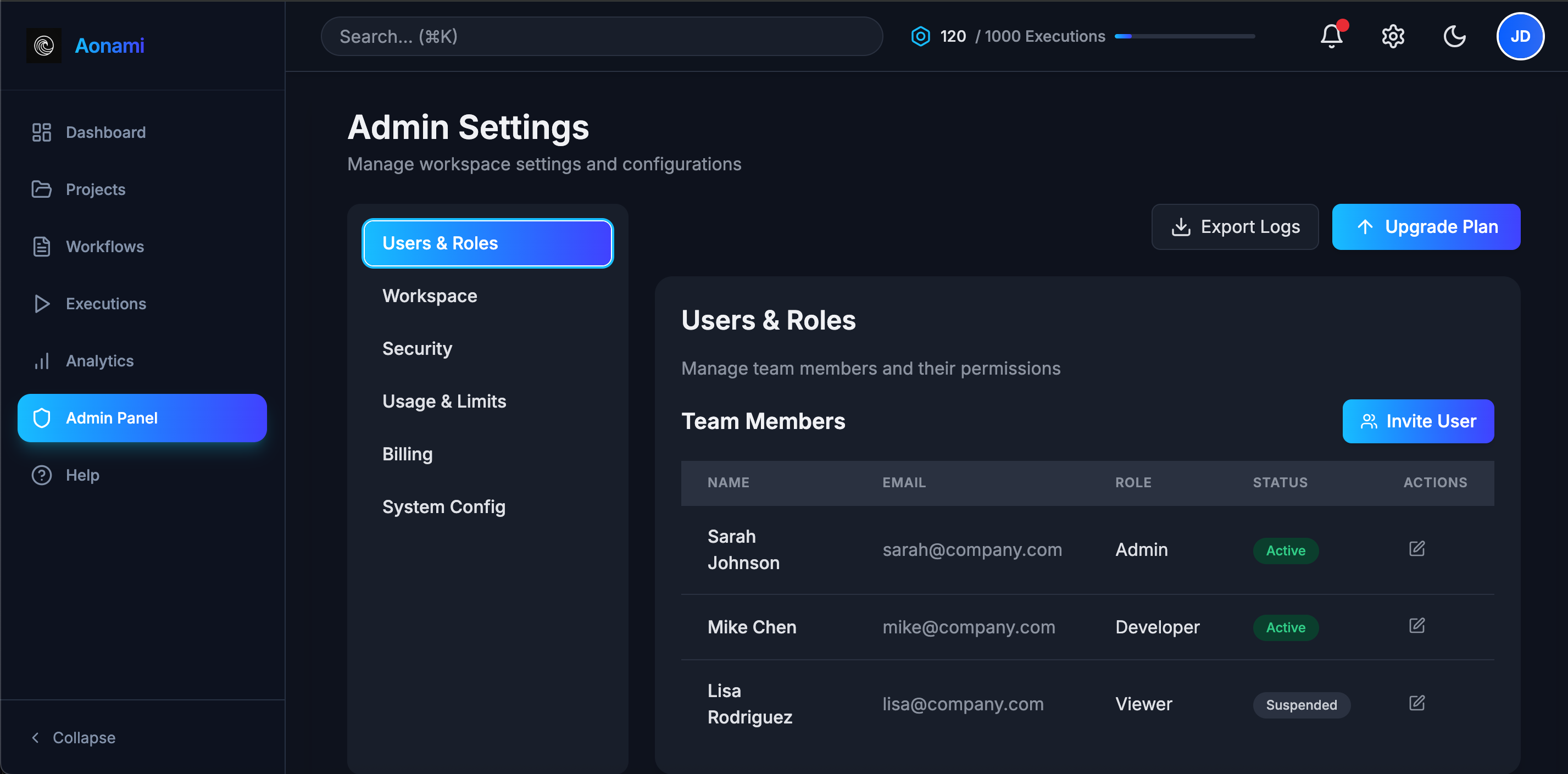Click the ACTIONS column header
Image resolution: width=1568 pixels, height=774 pixels.
click(x=1434, y=482)
